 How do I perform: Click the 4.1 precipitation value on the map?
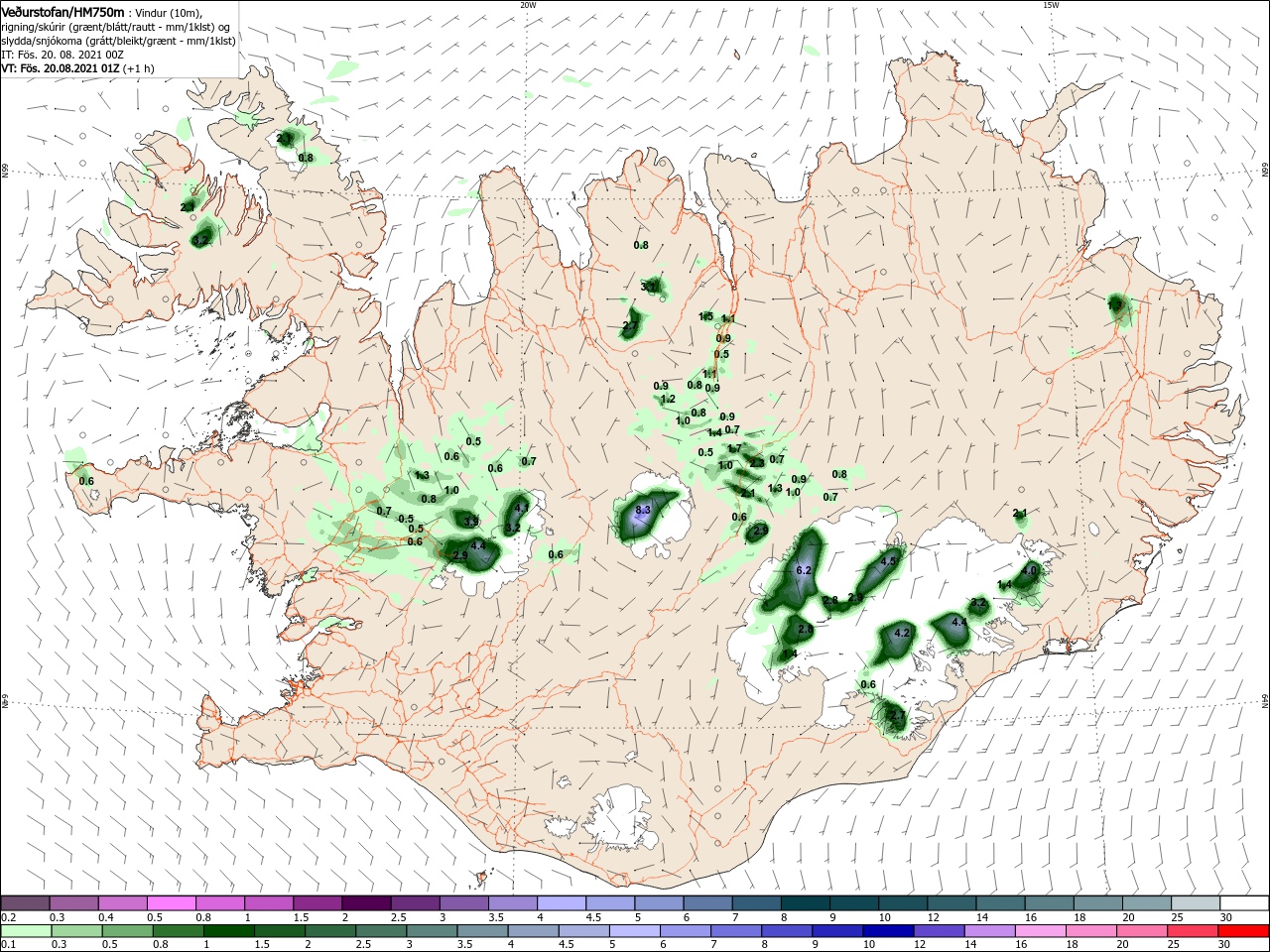(522, 507)
